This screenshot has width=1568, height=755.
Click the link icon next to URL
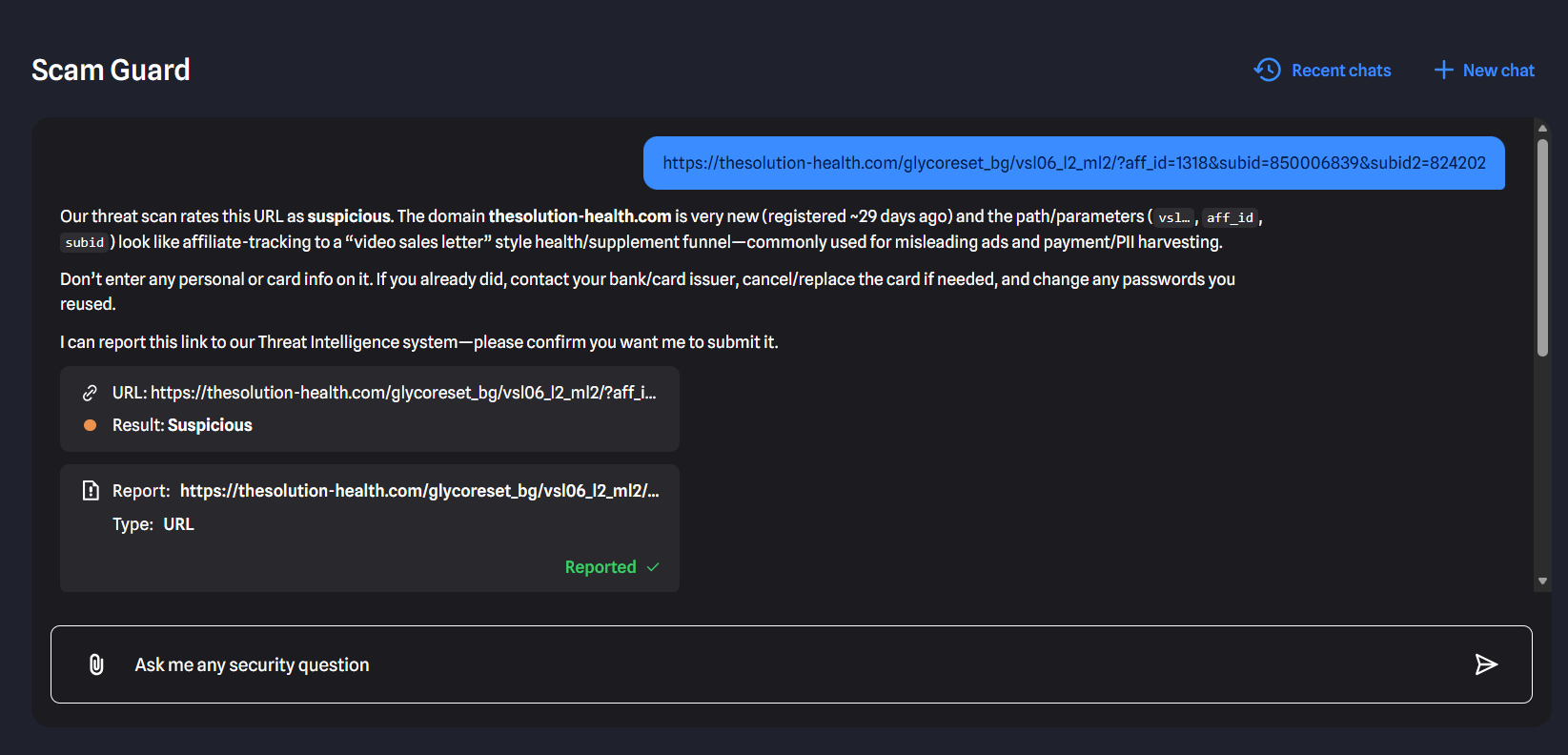(91, 393)
